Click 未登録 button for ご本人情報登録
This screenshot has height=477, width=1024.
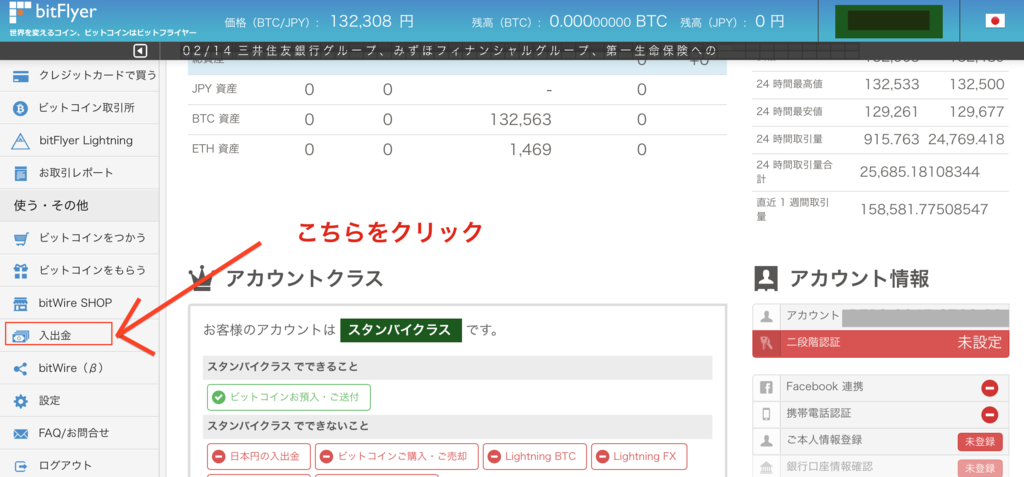click(980, 441)
